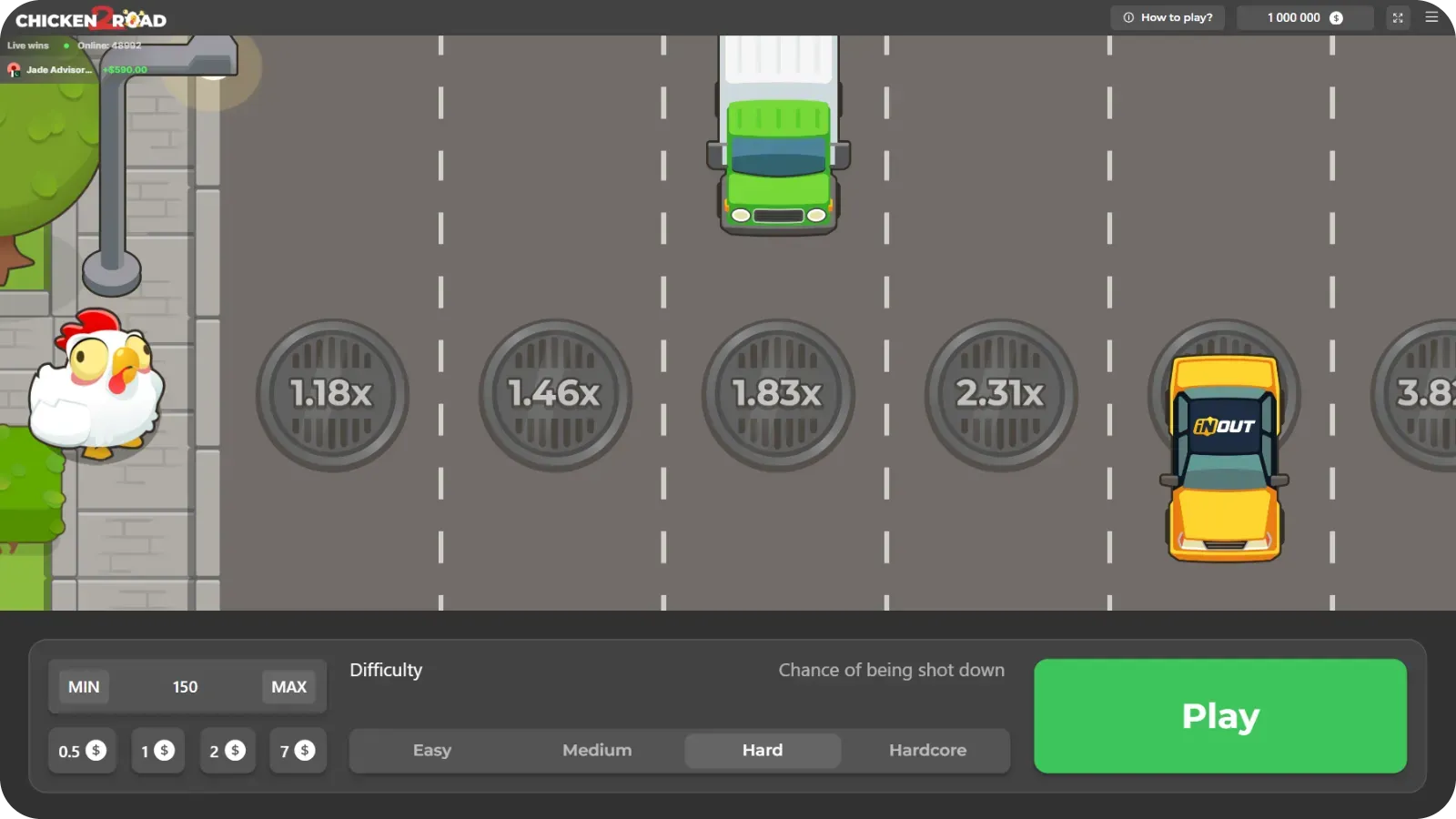The height and width of the screenshot is (819, 1456).
Task: Choose the 2 dollar quick bet
Action: (x=227, y=751)
